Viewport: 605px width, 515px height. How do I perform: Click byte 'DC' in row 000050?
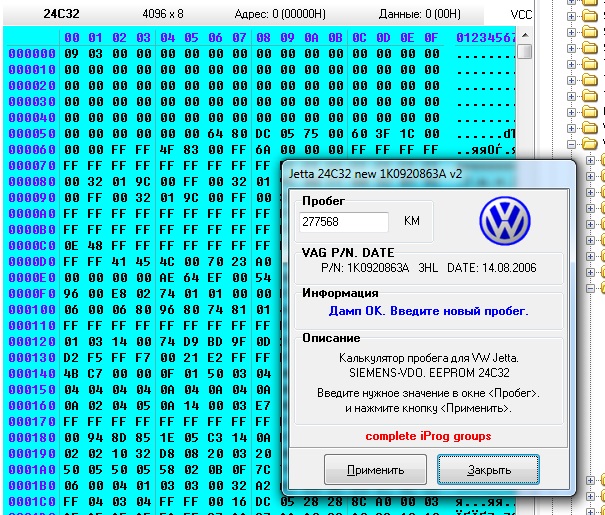(263, 134)
